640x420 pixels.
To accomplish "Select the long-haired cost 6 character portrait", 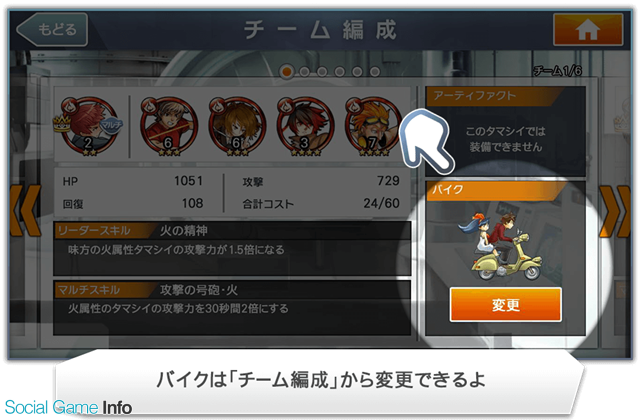I will tap(237, 127).
